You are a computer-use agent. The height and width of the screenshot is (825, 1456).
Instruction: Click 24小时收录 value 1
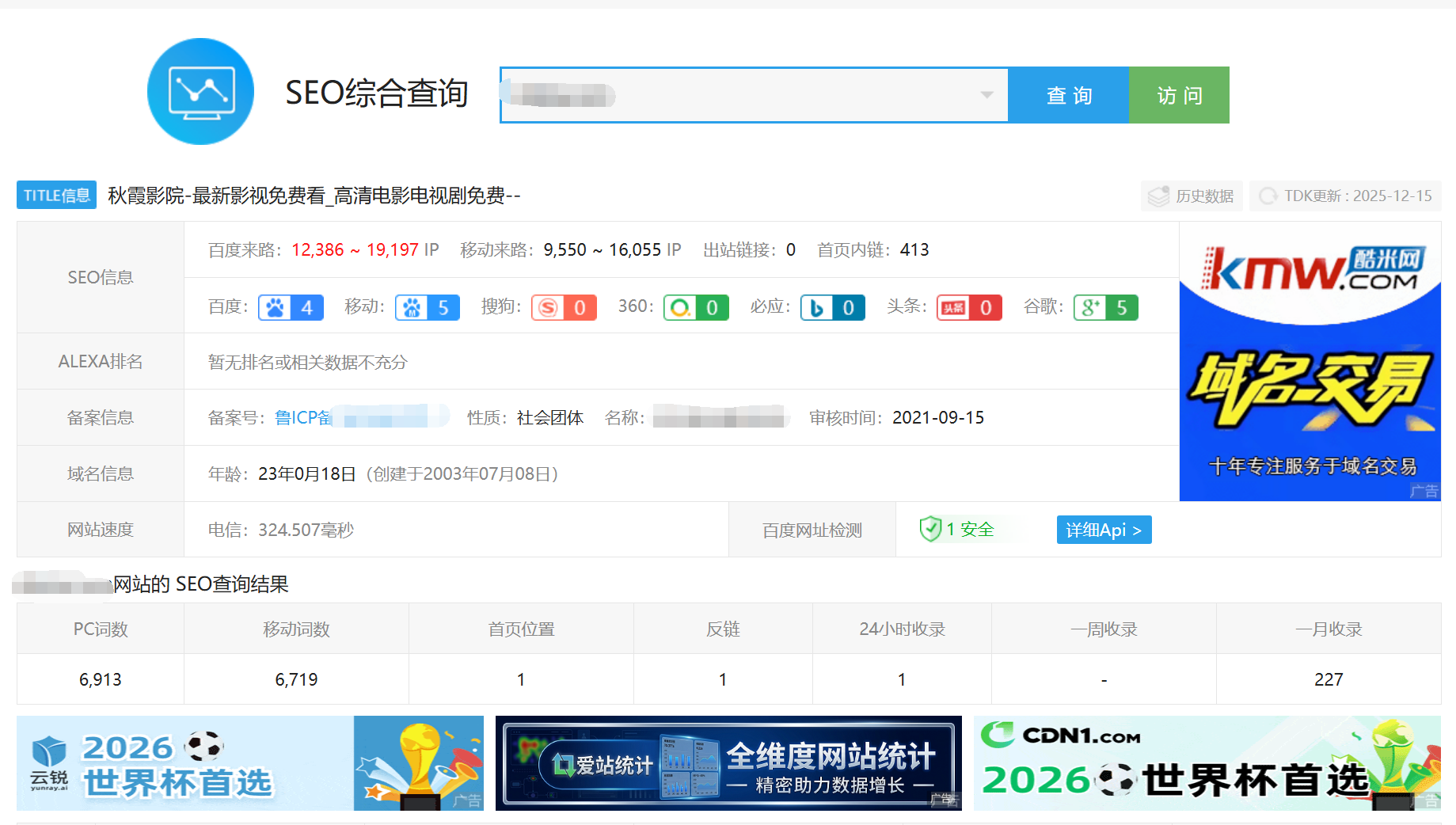(902, 679)
